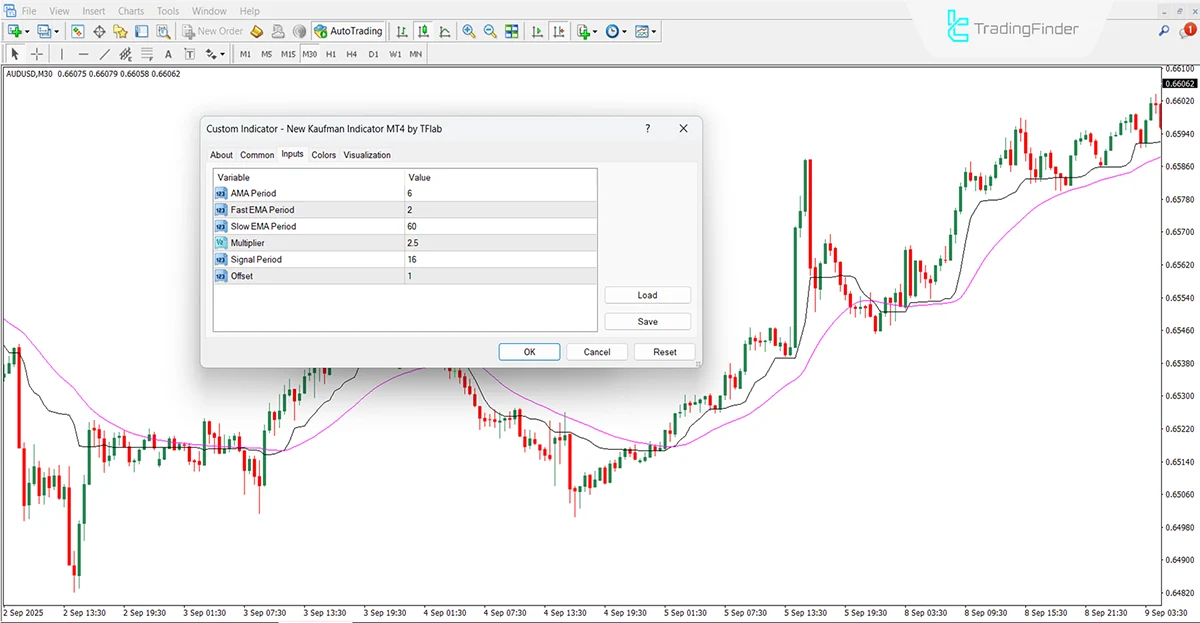1200x623 pixels.
Task: Open the Strategy Tester icon
Action: [x=163, y=31]
